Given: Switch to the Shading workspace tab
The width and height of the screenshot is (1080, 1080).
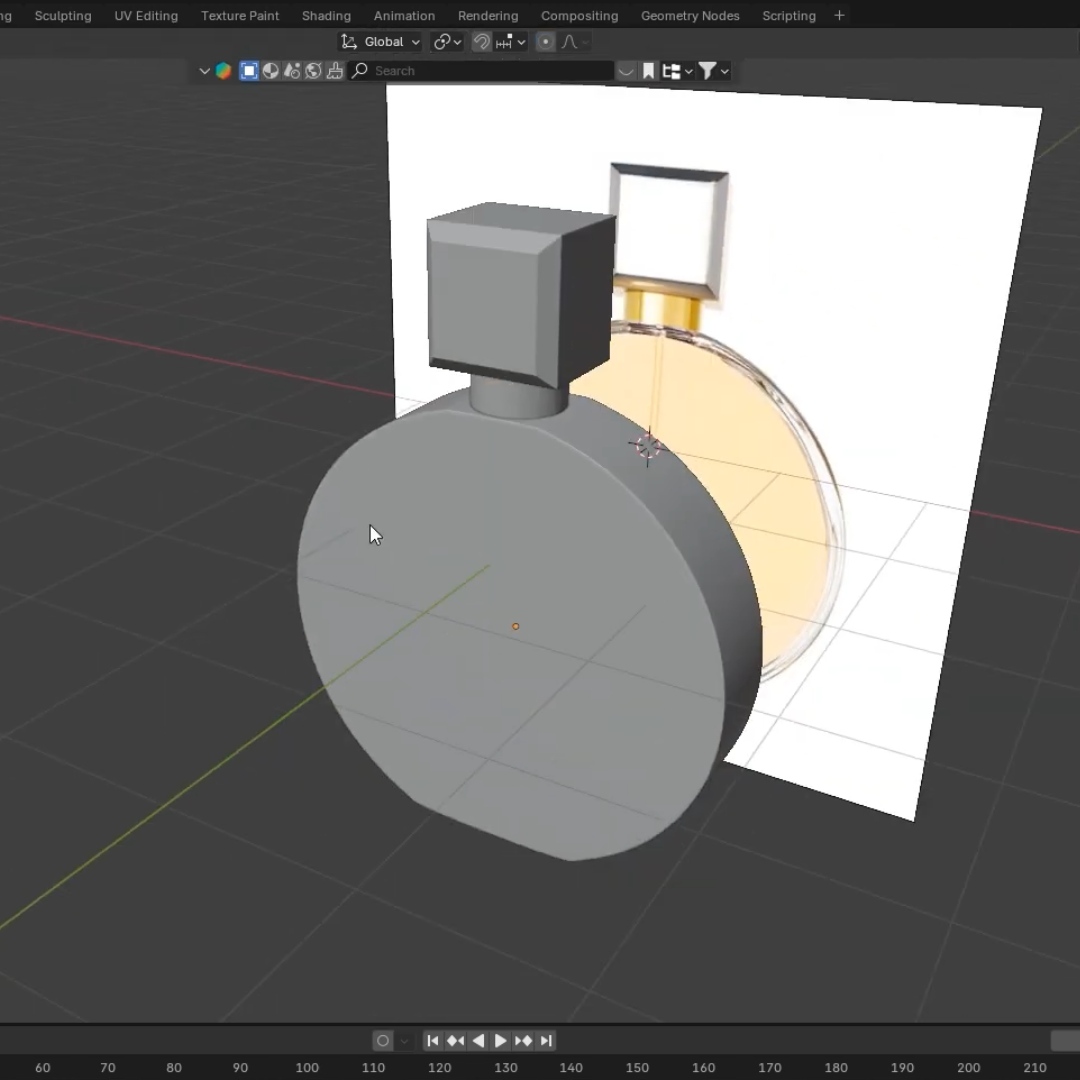Looking at the screenshot, I should click(x=326, y=16).
